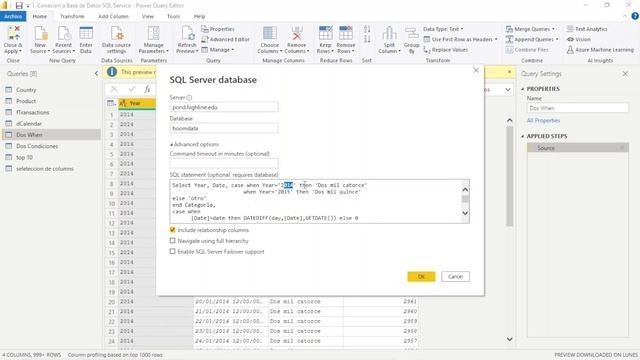Open the New Source icon
The width and height of the screenshot is (640, 360).
pyautogui.click(x=40, y=33)
